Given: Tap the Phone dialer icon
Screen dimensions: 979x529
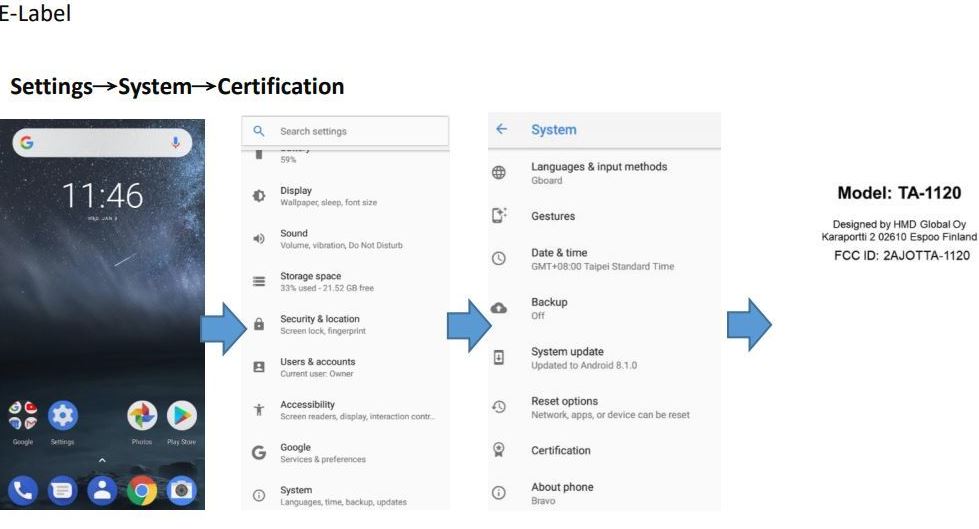Looking at the screenshot, I should [x=22, y=491].
